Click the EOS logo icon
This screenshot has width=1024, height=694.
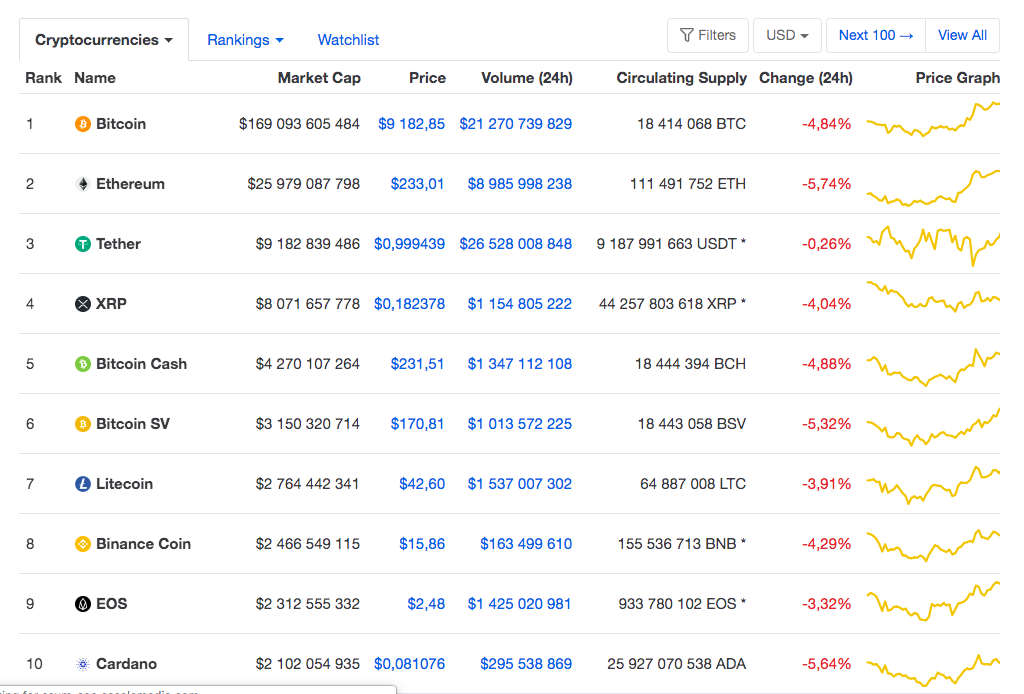pyautogui.click(x=82, y=604)
